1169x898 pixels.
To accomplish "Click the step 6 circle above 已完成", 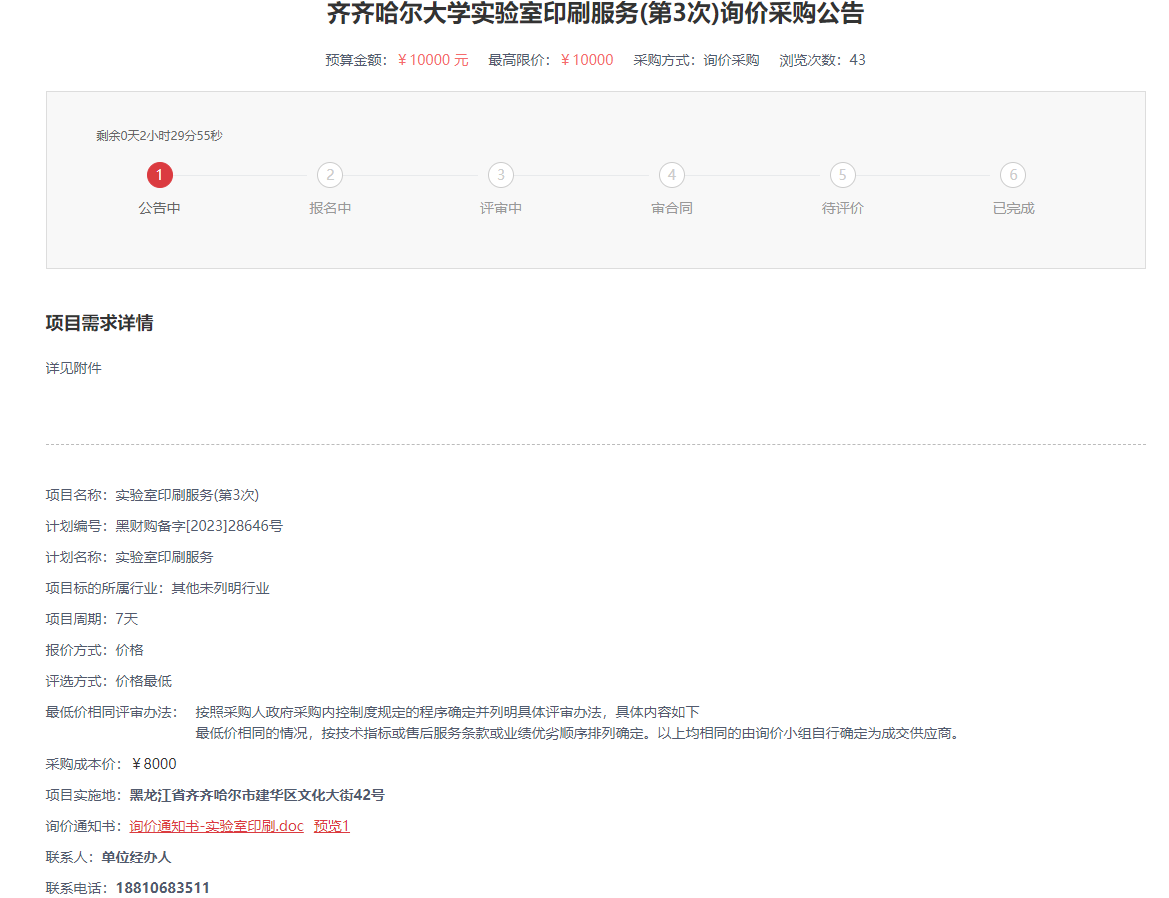I will [x=1013, y=175].
